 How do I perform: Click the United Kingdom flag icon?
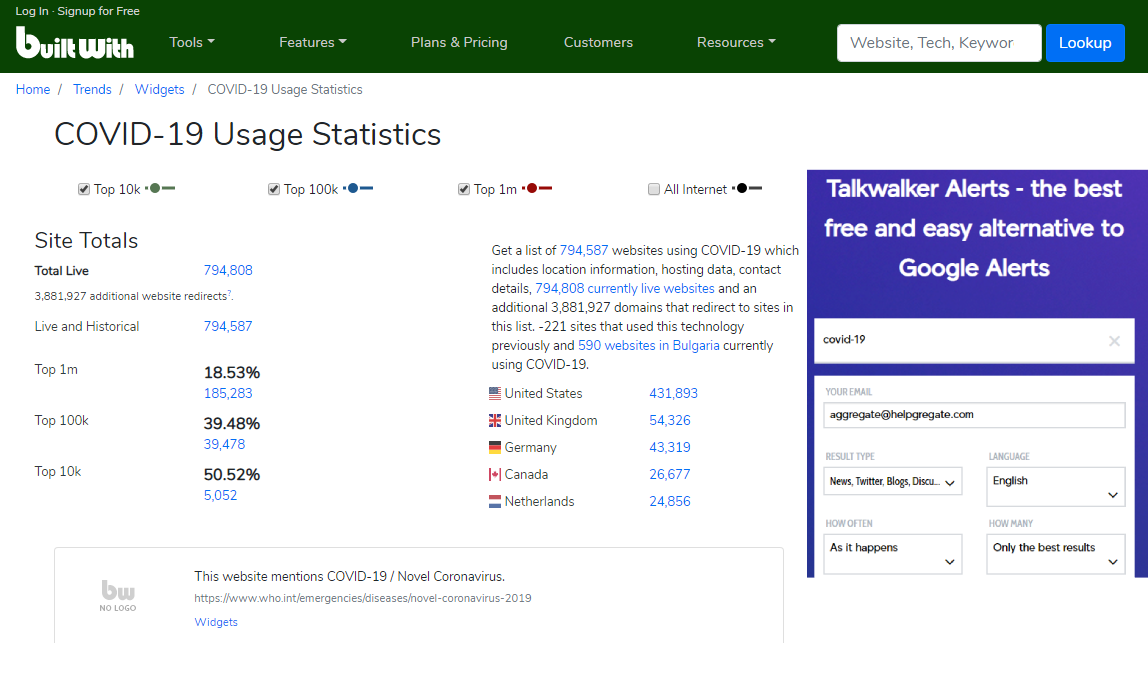click(495, 421)
